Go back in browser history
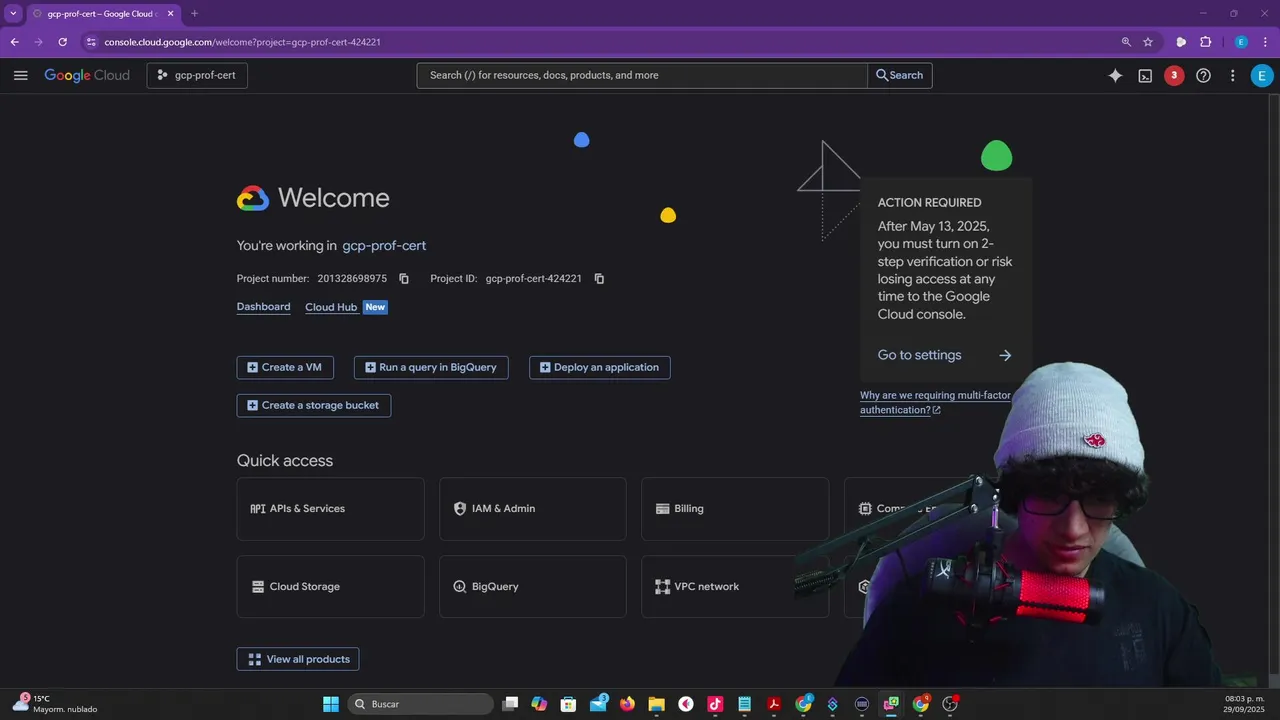The width and height of the screenshot is (1280, 720). click(14, 42)
